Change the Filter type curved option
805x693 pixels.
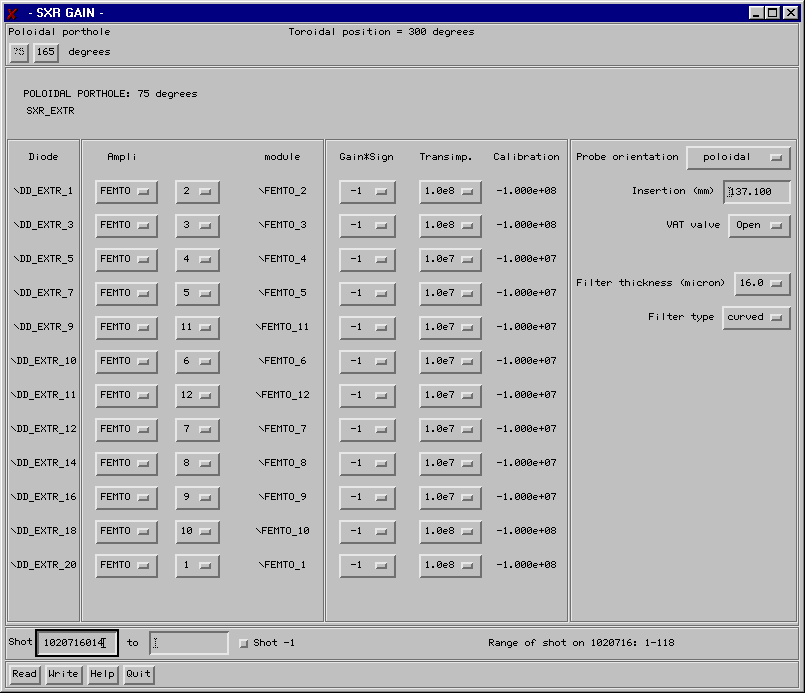[x=756, y=318]
